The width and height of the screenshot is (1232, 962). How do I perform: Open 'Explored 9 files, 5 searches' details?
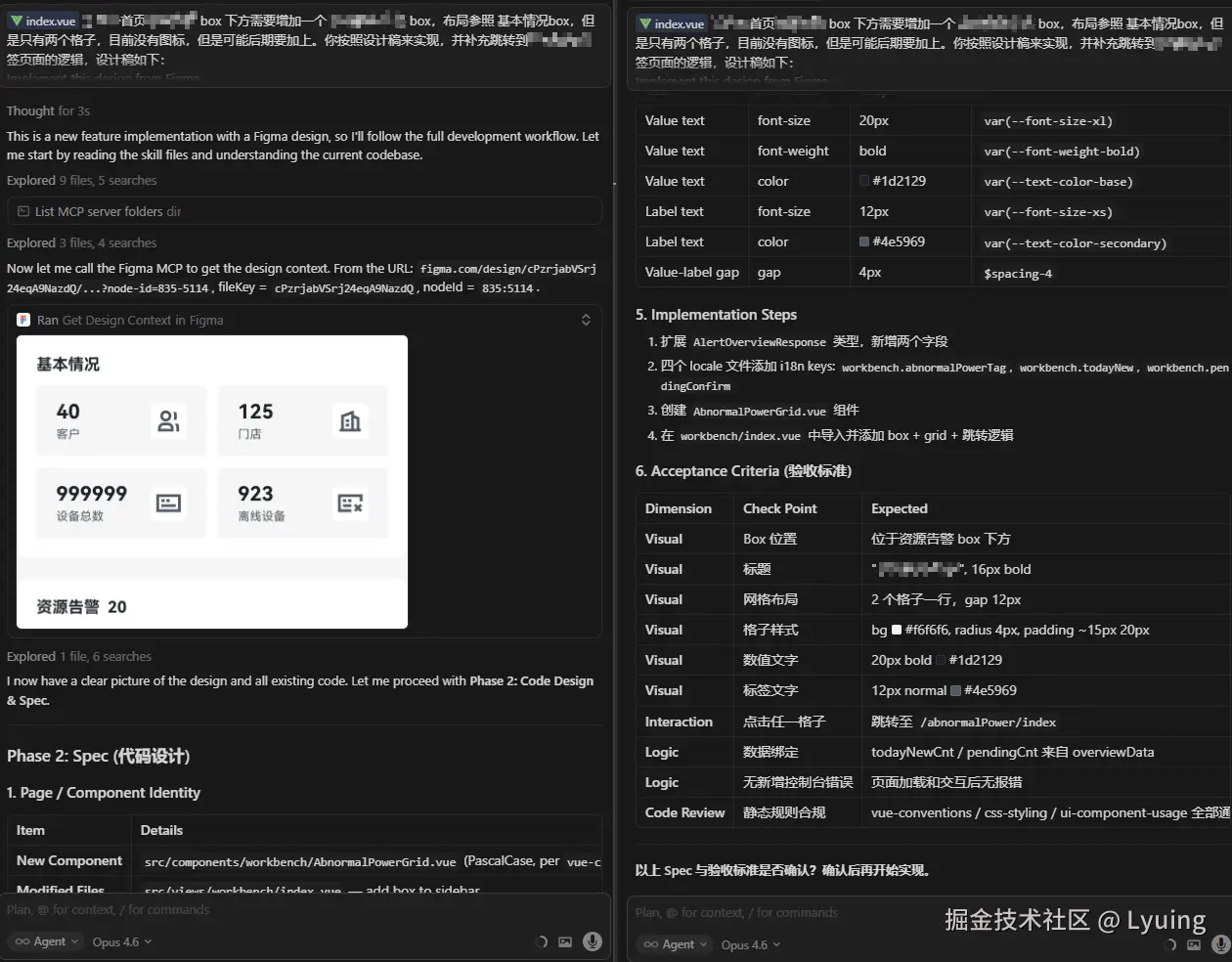[x=80, y=180]
